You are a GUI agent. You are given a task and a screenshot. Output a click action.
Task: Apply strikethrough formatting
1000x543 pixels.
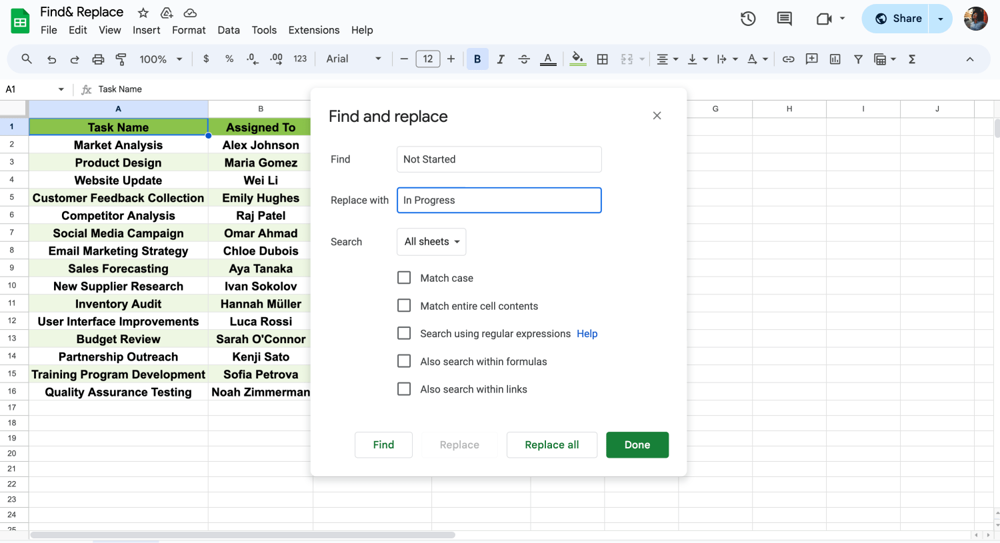tap(524, 60)
